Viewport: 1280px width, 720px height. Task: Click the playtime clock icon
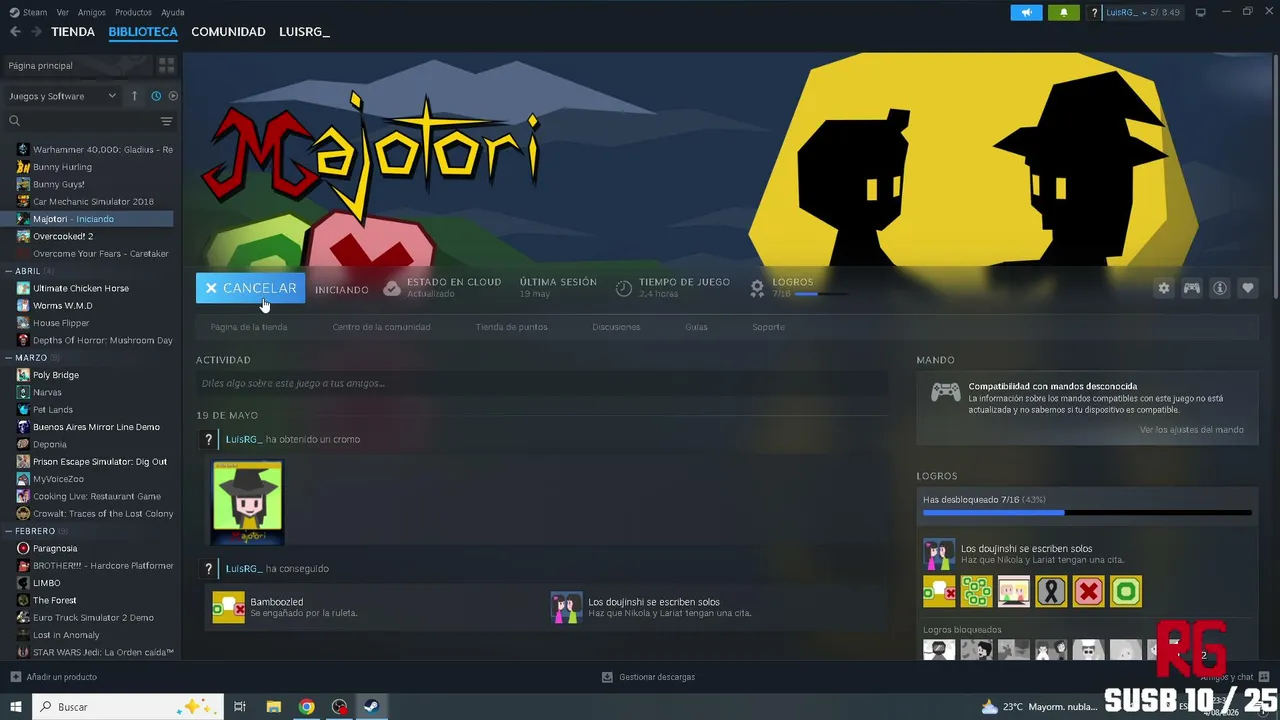623,288
